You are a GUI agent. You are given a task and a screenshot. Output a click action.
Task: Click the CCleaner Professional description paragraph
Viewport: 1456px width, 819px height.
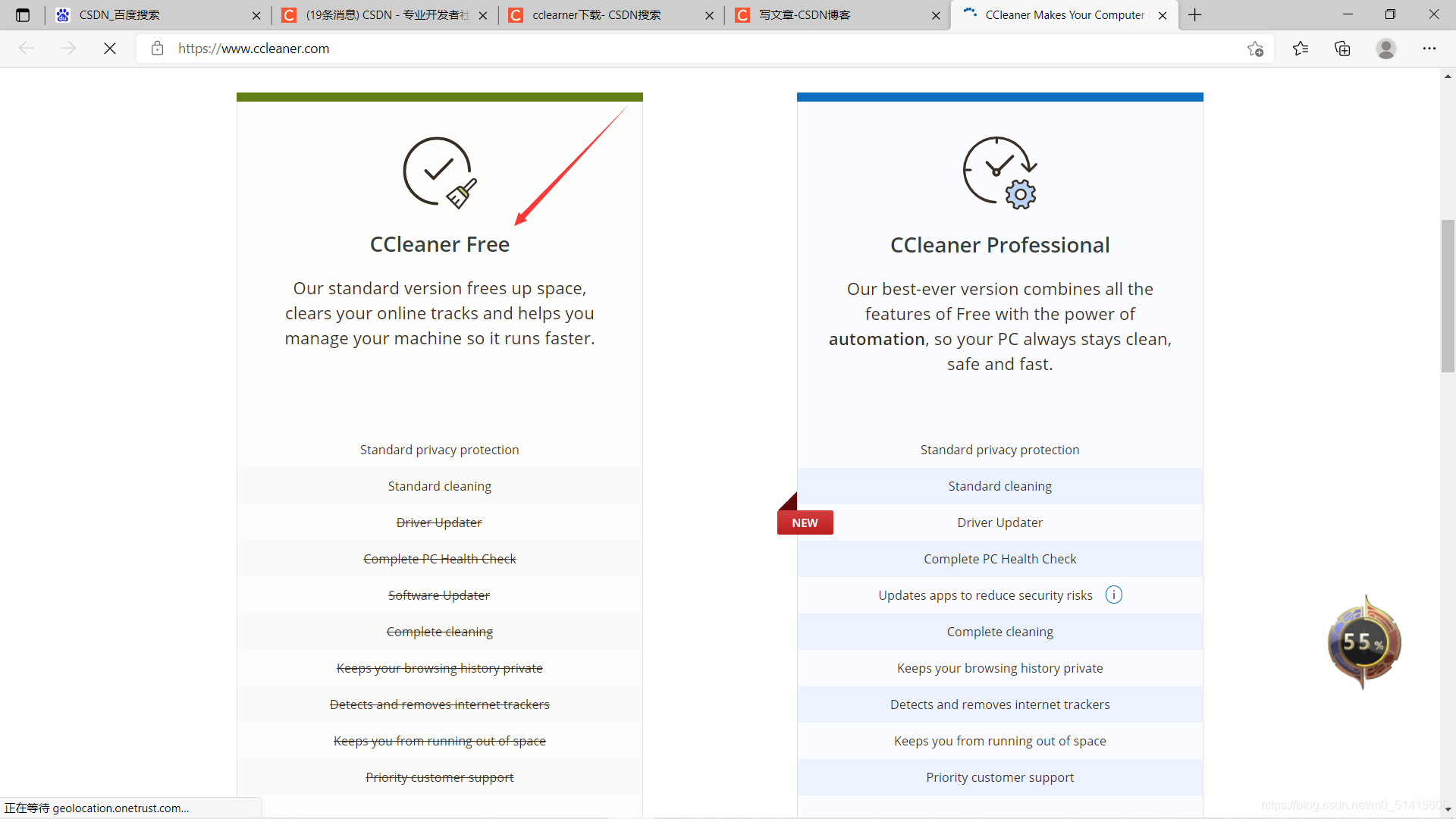click(999, 326)
